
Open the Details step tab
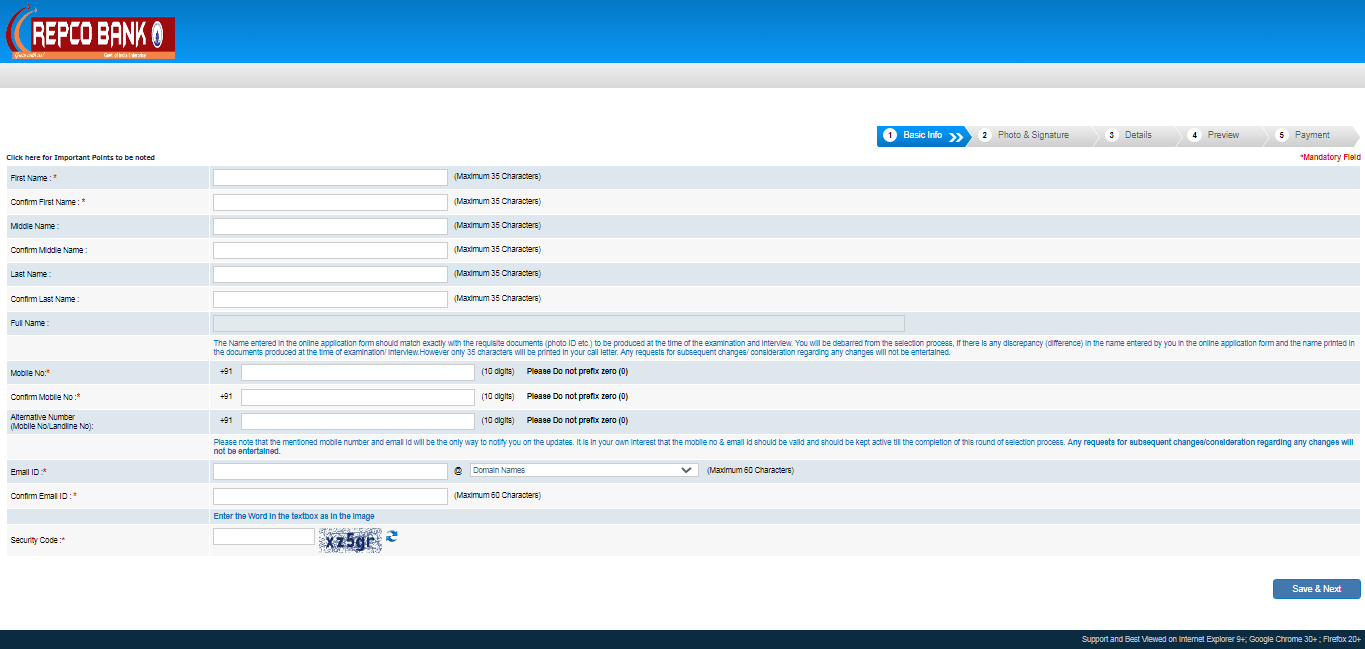click(x=1137, y=135)
